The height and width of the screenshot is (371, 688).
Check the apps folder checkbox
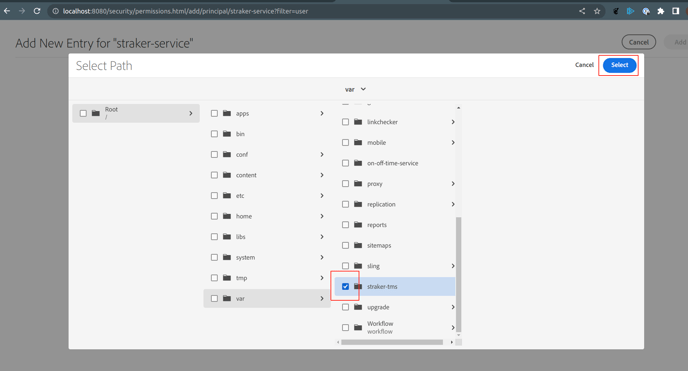click(214, 113)
